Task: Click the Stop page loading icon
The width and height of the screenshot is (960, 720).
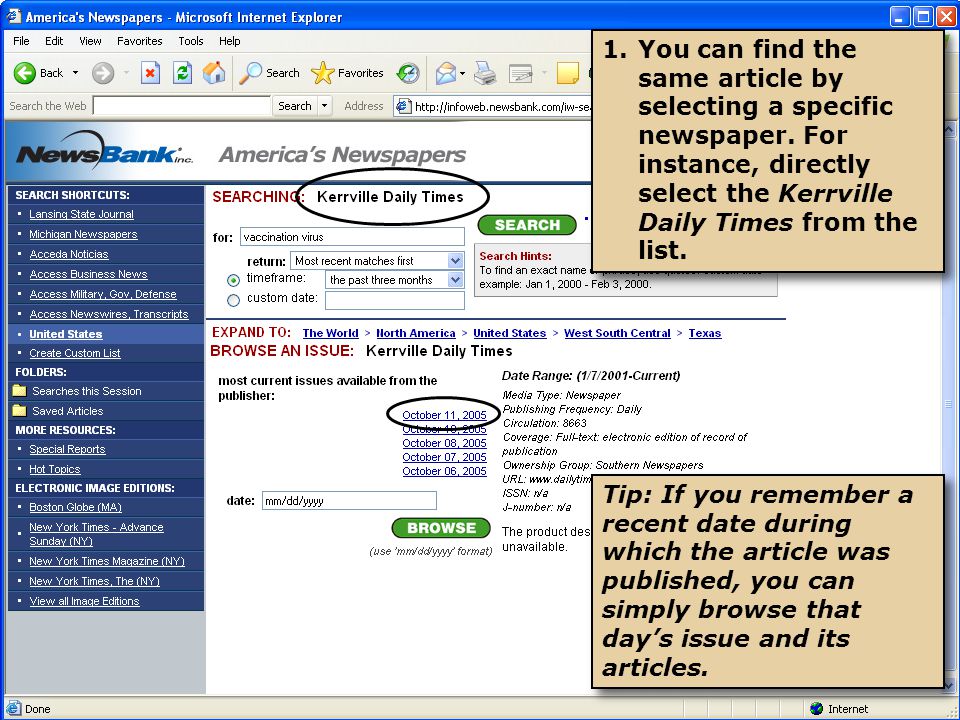Action: (150, 73)
